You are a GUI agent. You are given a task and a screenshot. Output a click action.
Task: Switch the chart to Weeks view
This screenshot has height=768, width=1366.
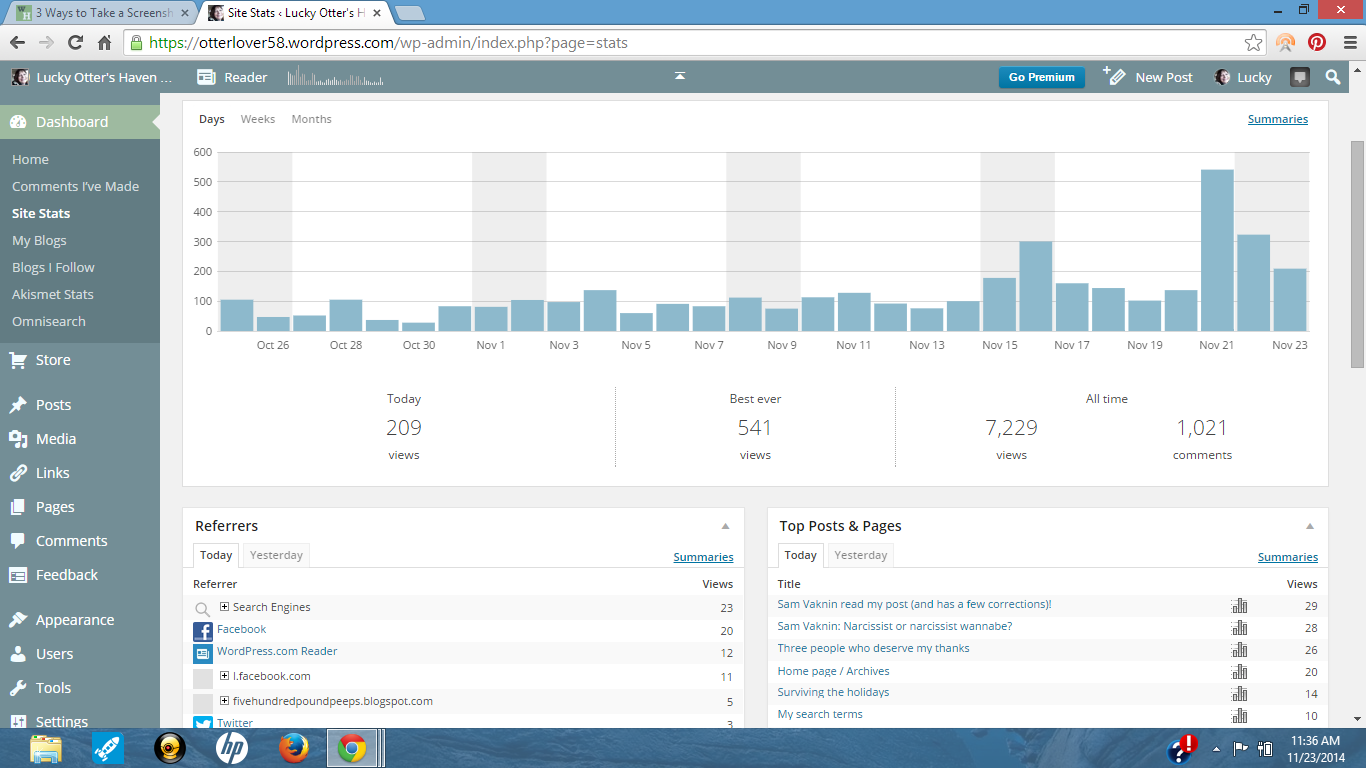[x=258, y=119]
